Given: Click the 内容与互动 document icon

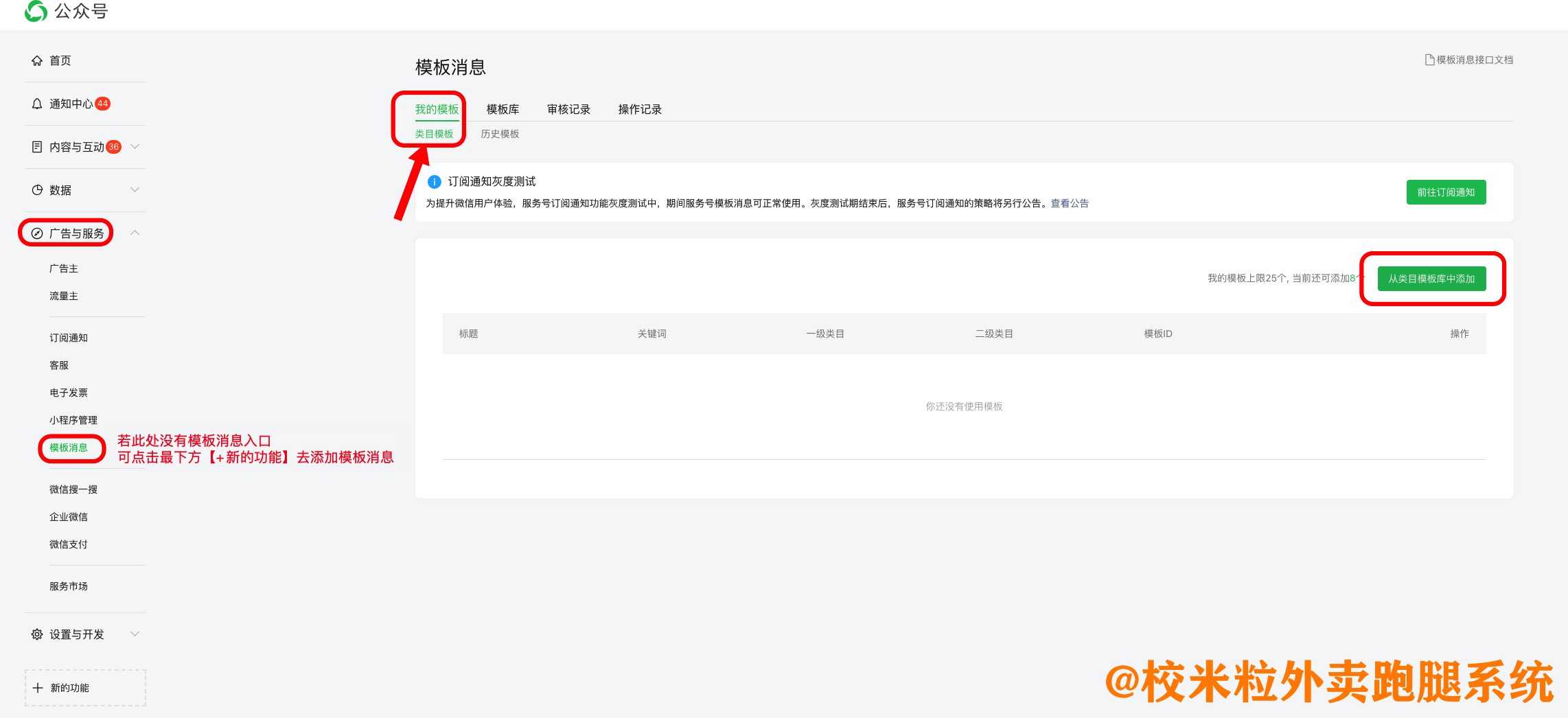Looking at the screenshot, I should [x=37, y=146].
